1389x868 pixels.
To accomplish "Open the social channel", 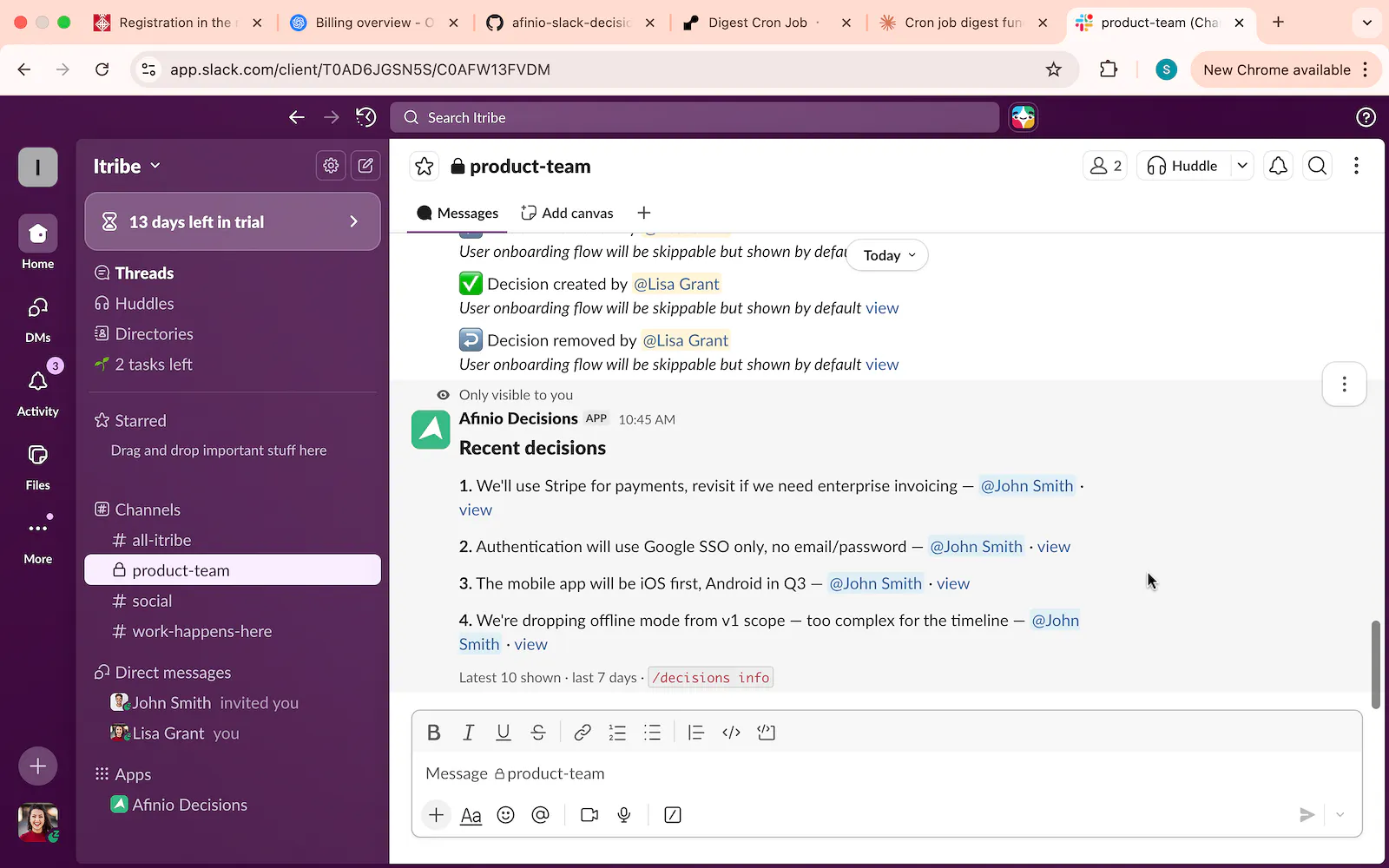I will [x=233, y=601].
